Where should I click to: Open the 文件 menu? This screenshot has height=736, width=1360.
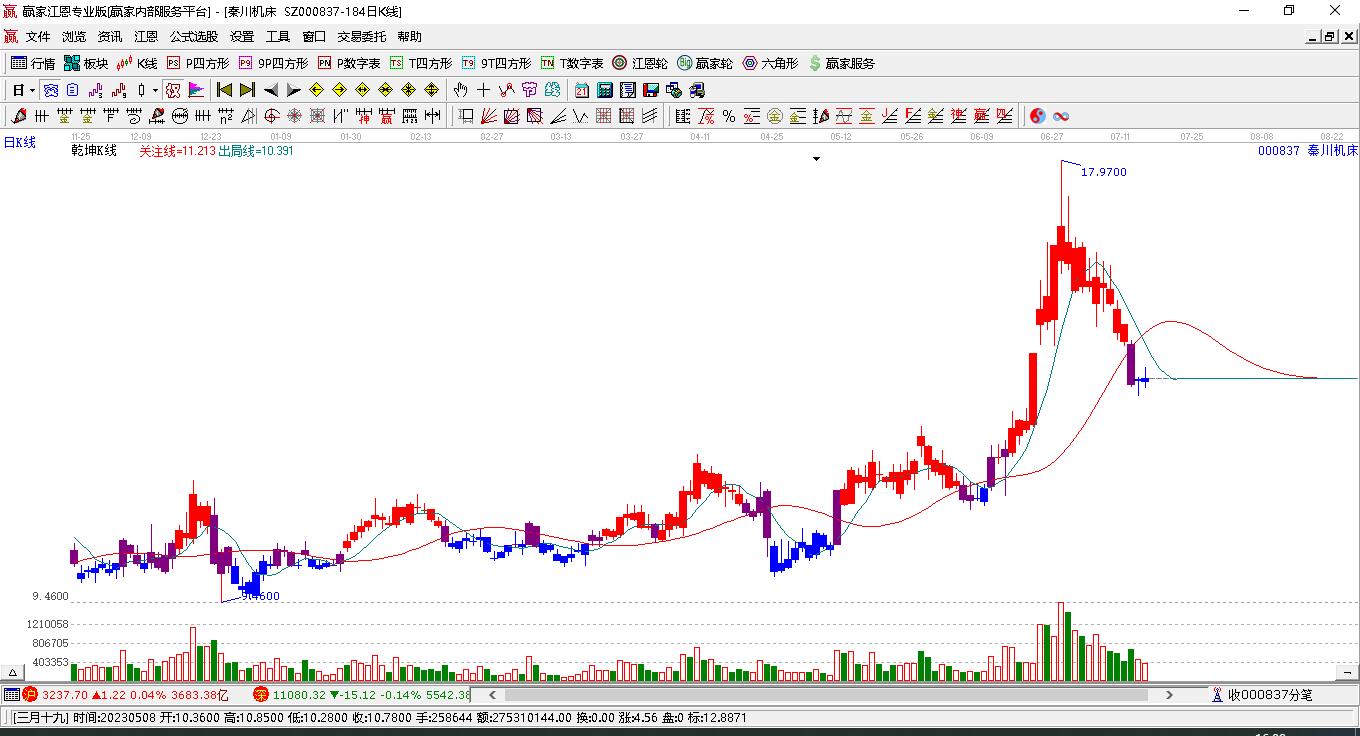tap(38, 37)
